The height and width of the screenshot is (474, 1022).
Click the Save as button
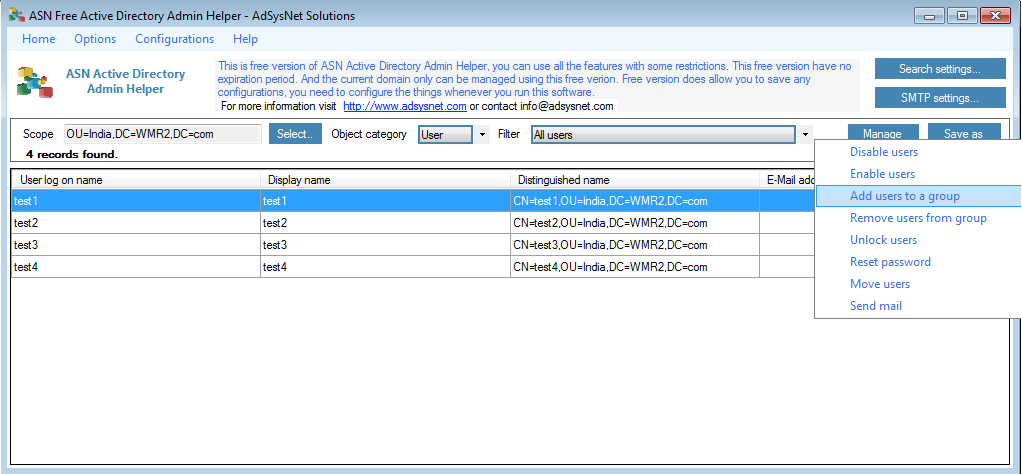[x=963, y=134]
